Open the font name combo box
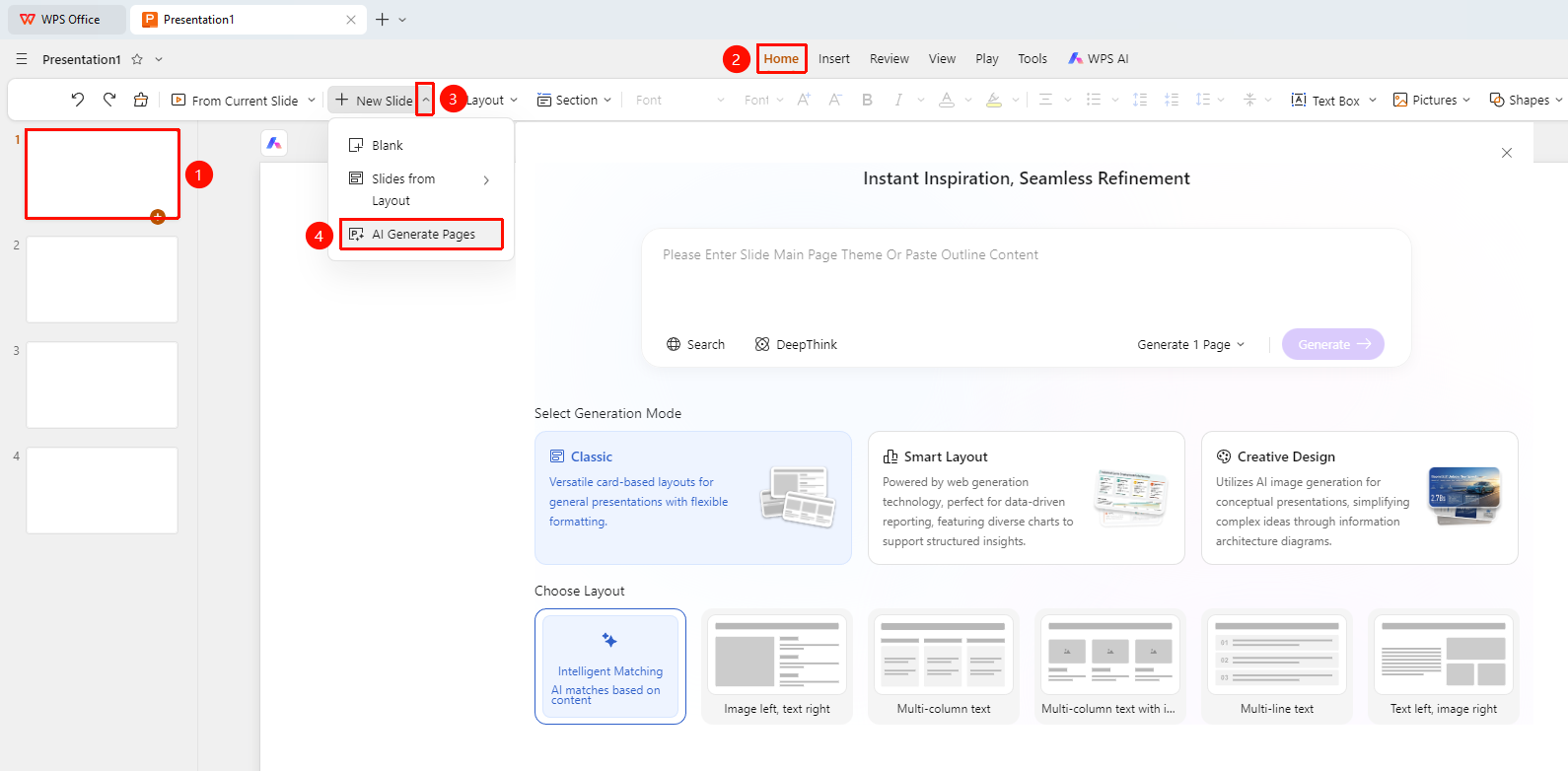 (680, 100)
